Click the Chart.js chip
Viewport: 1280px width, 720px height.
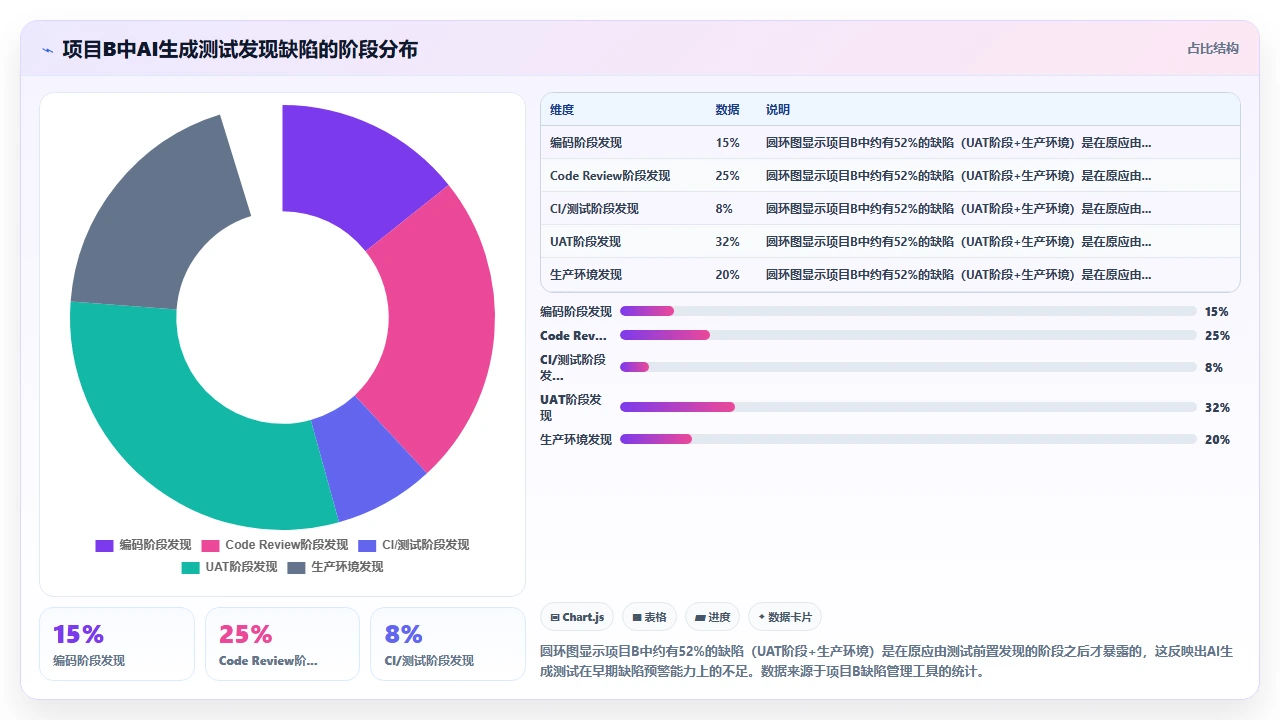[577, 617]
